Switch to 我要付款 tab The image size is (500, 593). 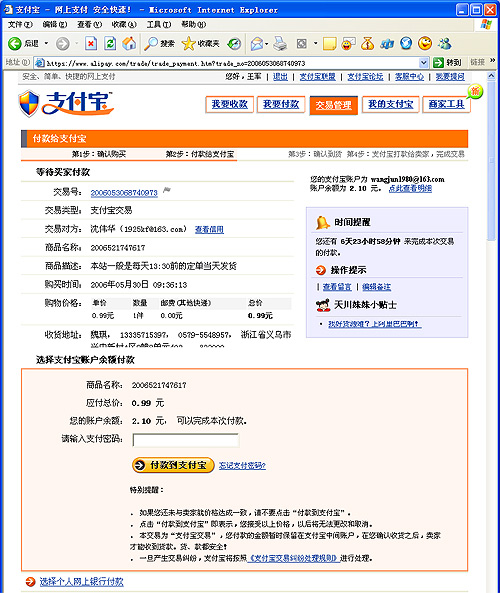pos(281,104)
